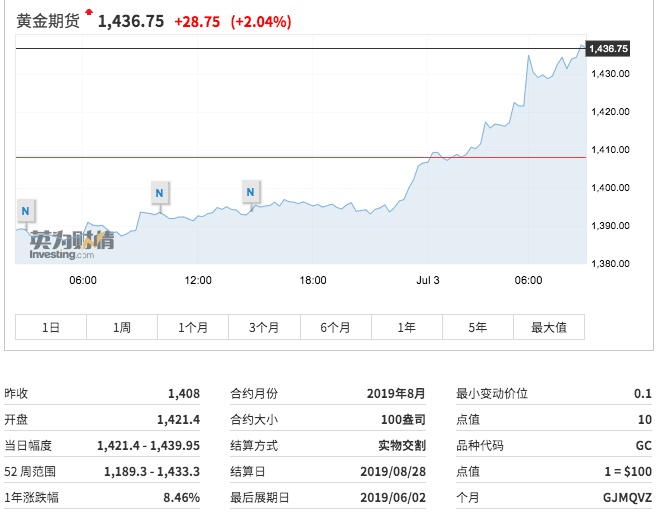Select the 5年 chart range

coord(477,327)
